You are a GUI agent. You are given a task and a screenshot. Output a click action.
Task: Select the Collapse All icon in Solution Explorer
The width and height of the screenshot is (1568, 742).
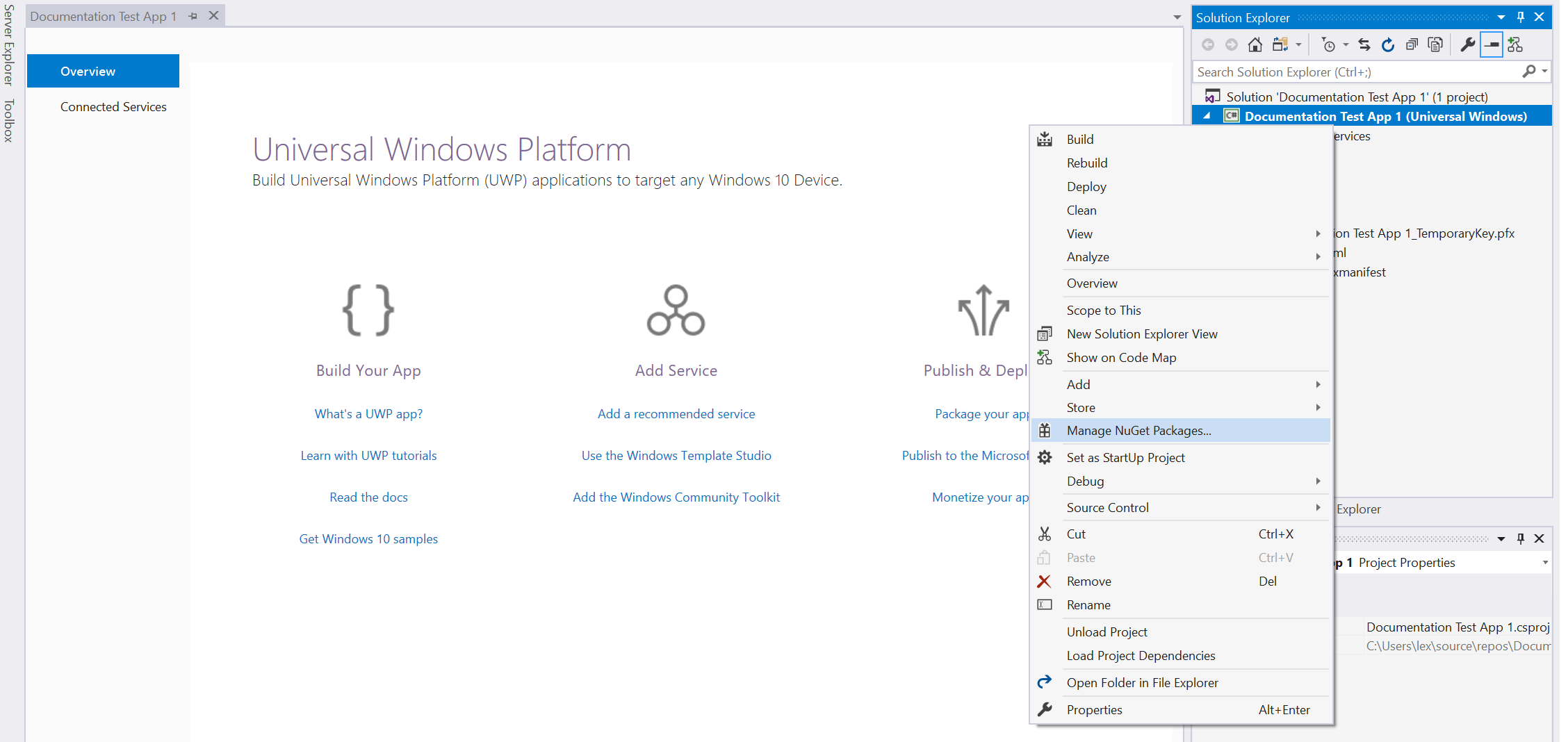pyautogui.click(x=1412, y=45)
